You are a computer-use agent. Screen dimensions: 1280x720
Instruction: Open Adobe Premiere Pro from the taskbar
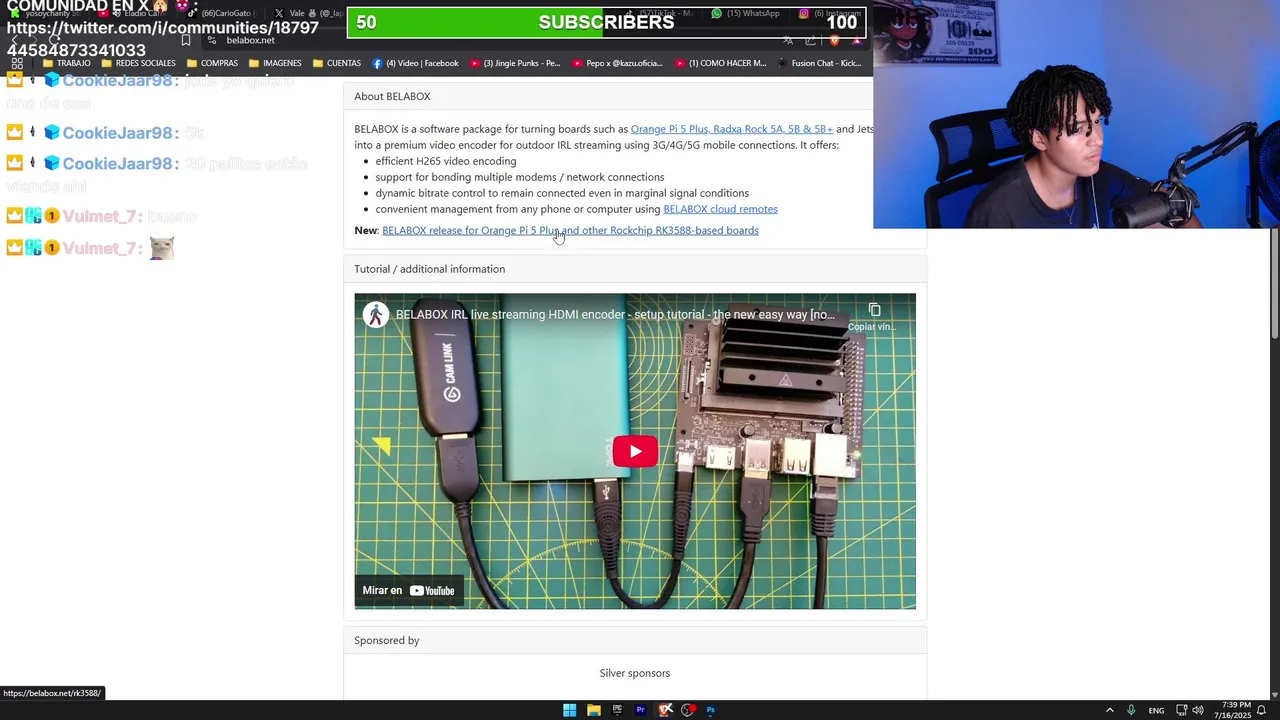pyautogui.click(x=641, y=710)
